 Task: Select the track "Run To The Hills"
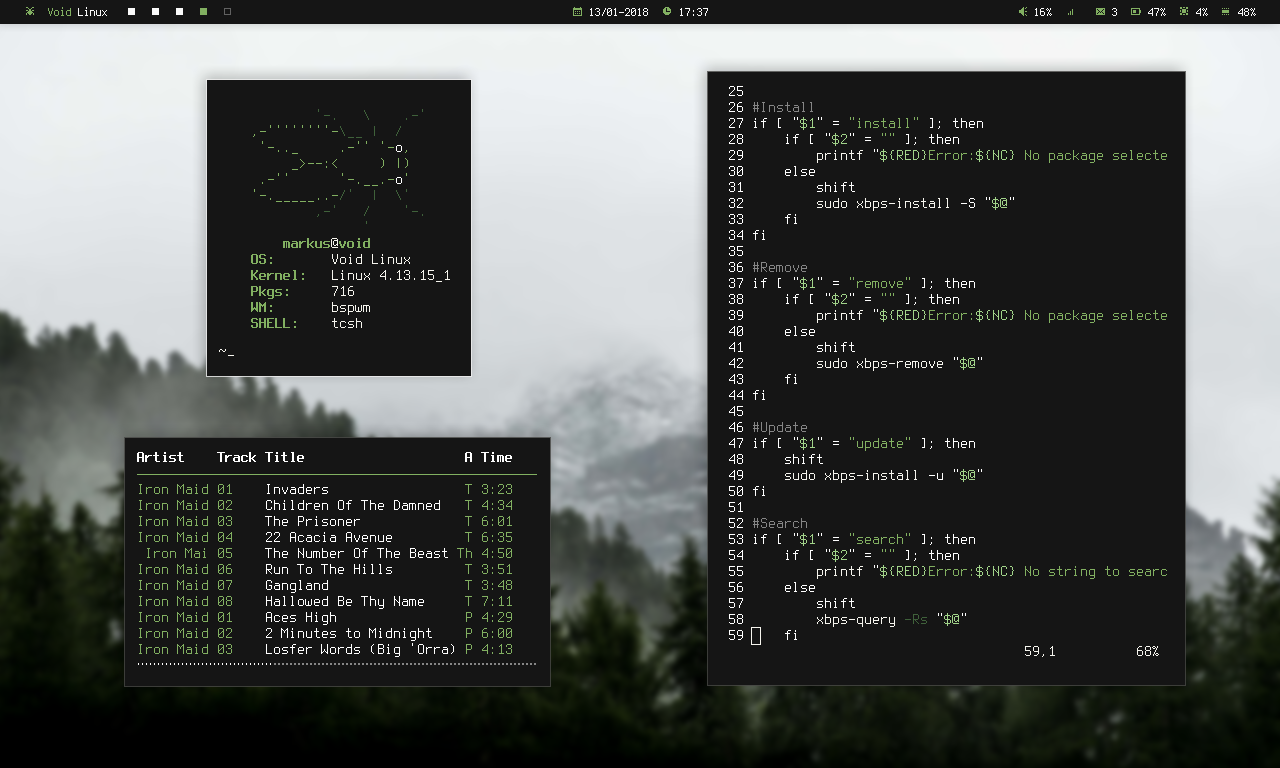(328, 569)
